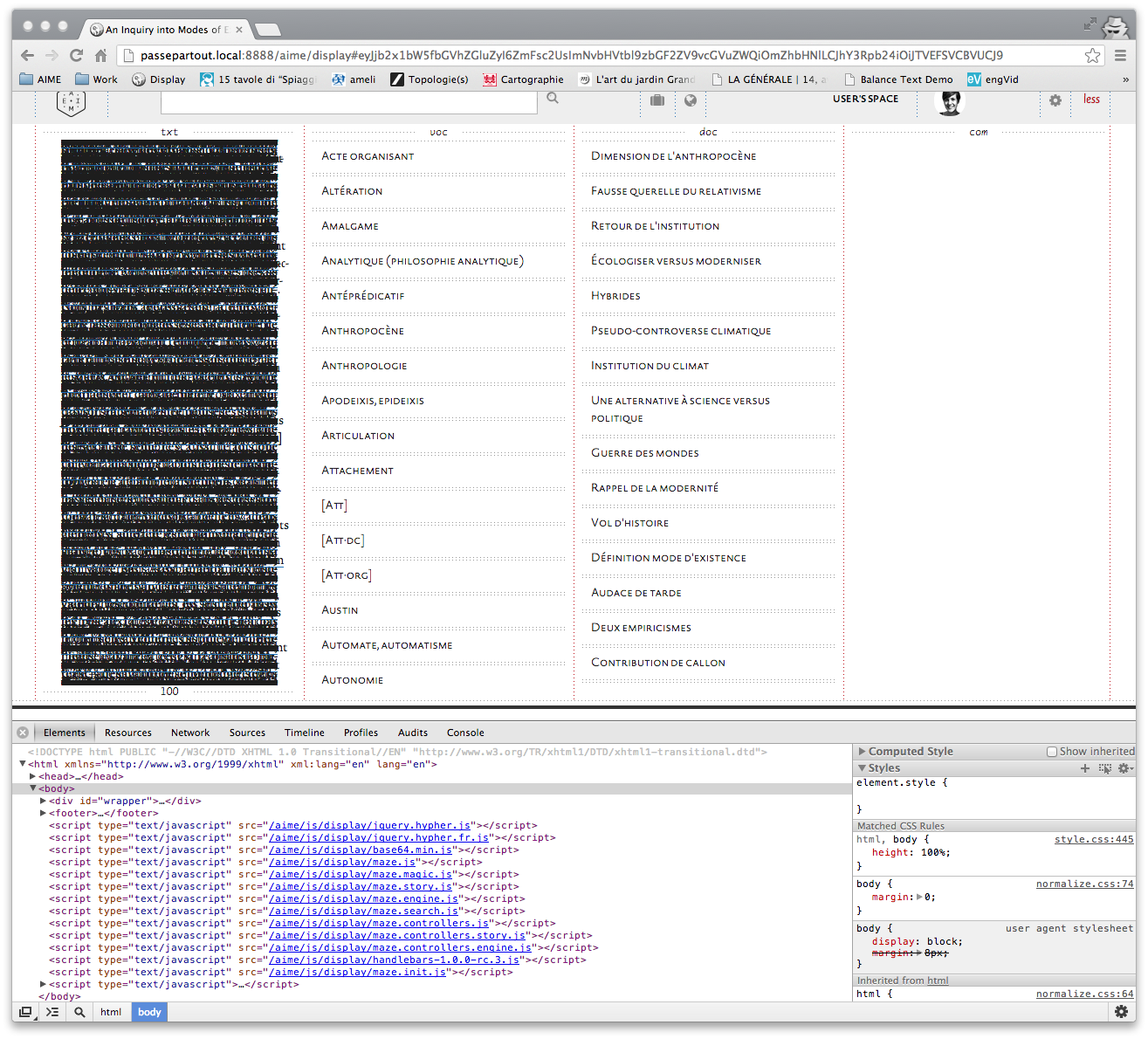Switch to the Timeline tab
Screen dimensions: 1148x1039
[305, 733]
